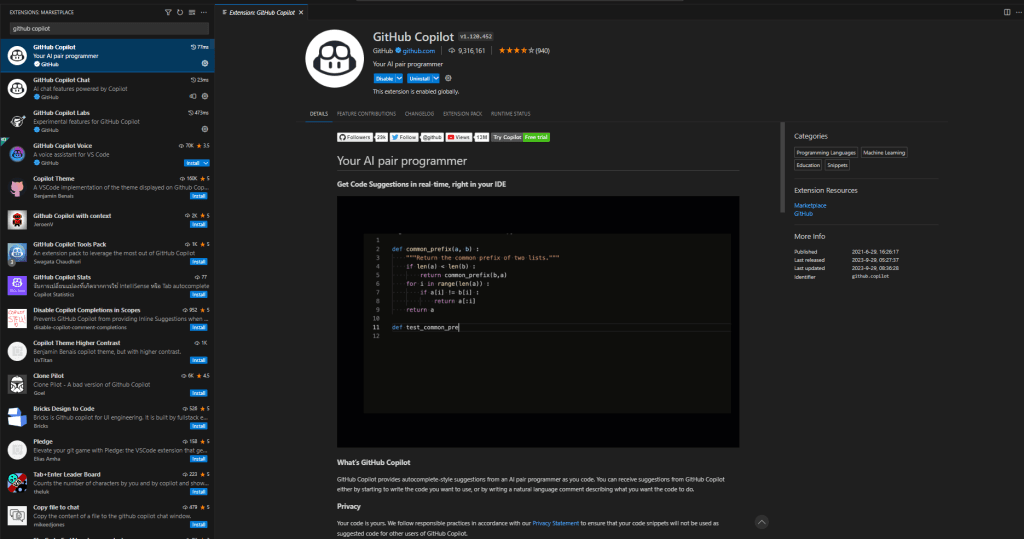Open the Marketplace resource link

tap(810, 205)
